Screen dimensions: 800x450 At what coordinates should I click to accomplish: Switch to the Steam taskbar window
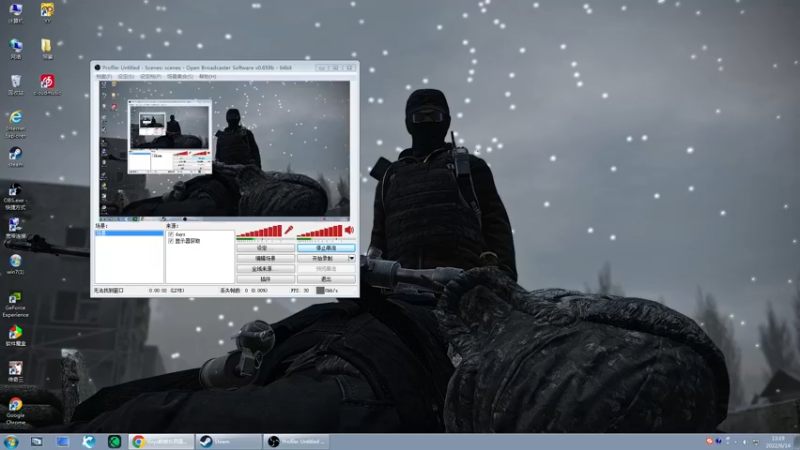(x=228, y=442)
